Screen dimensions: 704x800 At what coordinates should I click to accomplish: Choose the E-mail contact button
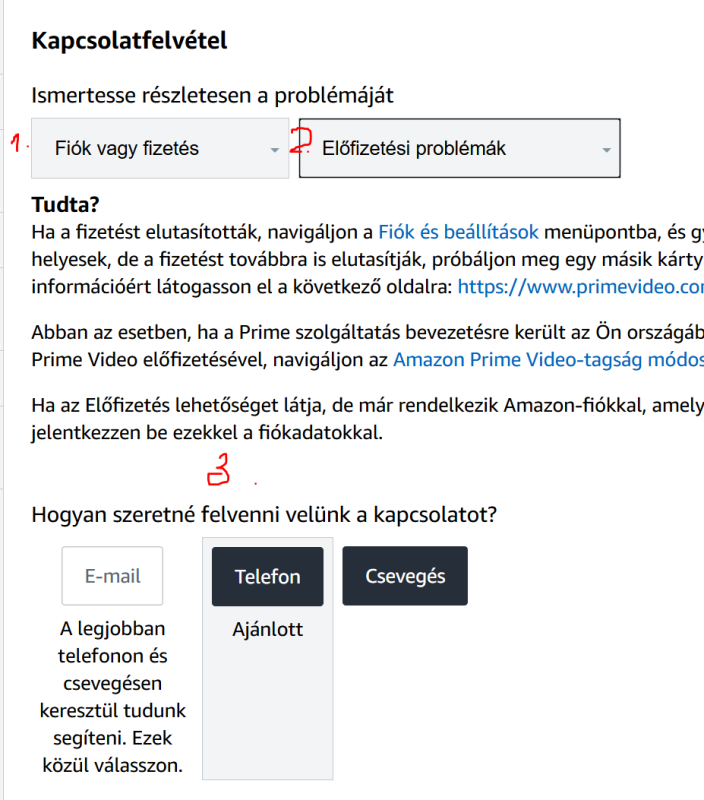coord(112,576)
